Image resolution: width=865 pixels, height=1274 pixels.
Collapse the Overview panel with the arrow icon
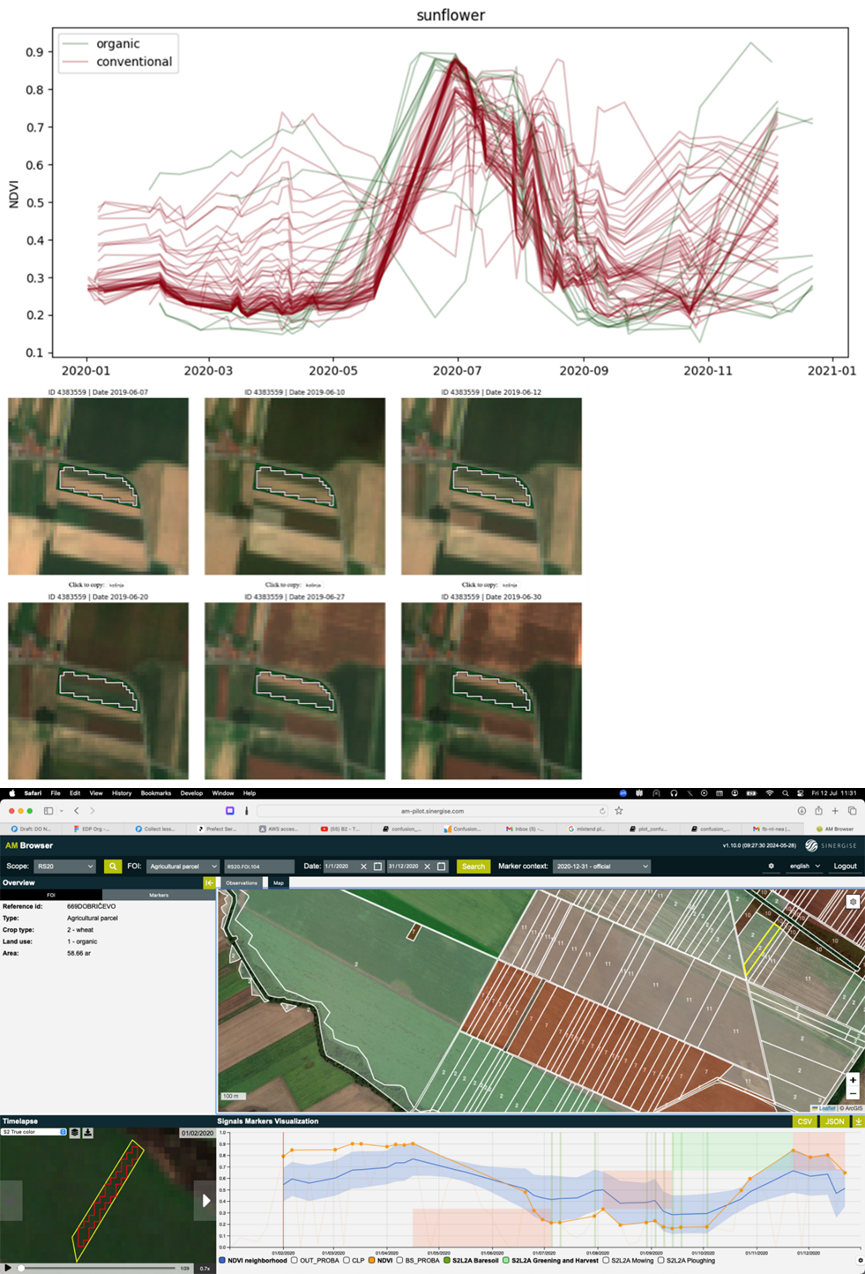209,883
